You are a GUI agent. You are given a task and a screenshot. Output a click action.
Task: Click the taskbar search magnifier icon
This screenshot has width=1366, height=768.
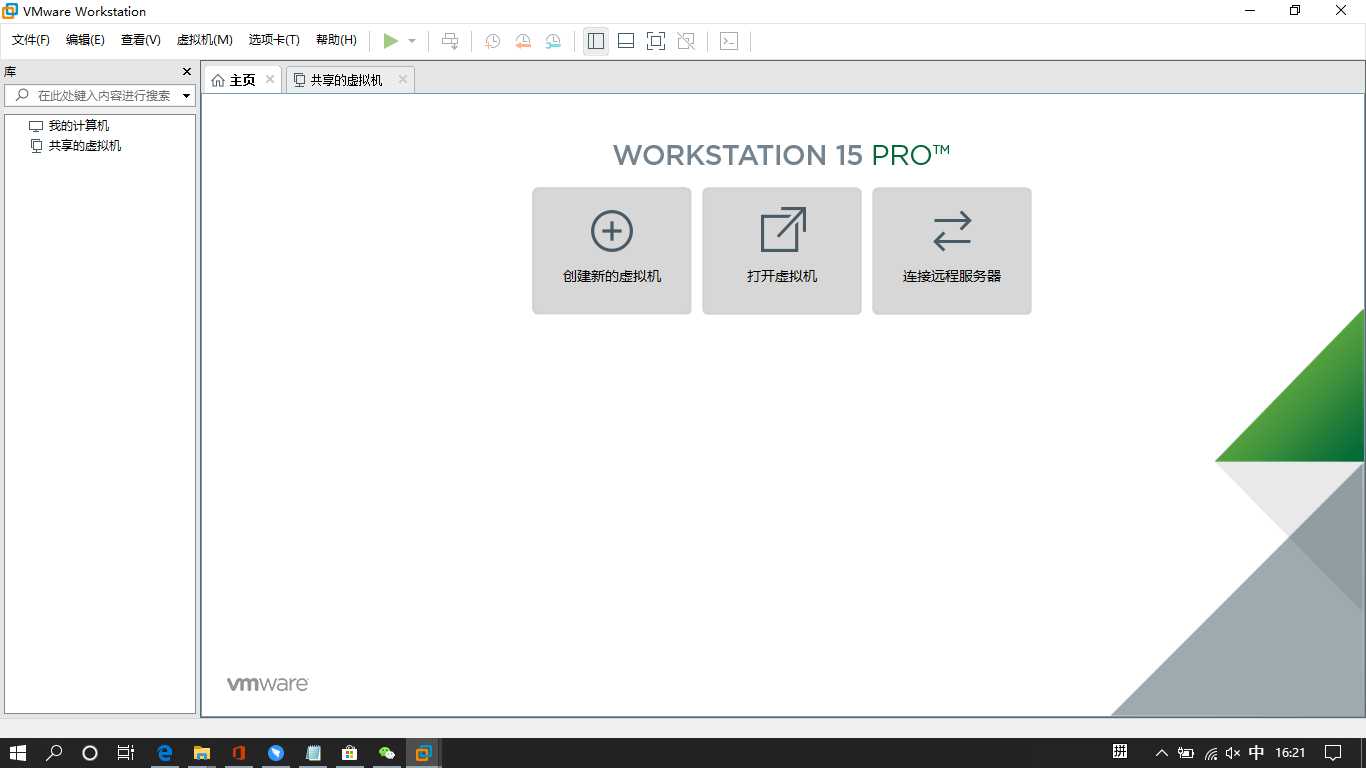(x=55, y=753)
